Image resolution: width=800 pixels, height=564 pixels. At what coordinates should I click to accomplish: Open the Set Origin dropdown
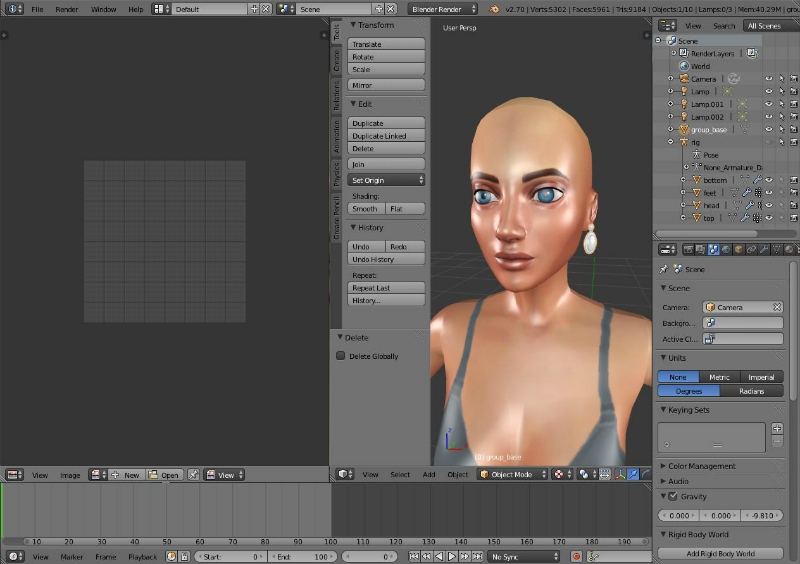pos(387,180)
